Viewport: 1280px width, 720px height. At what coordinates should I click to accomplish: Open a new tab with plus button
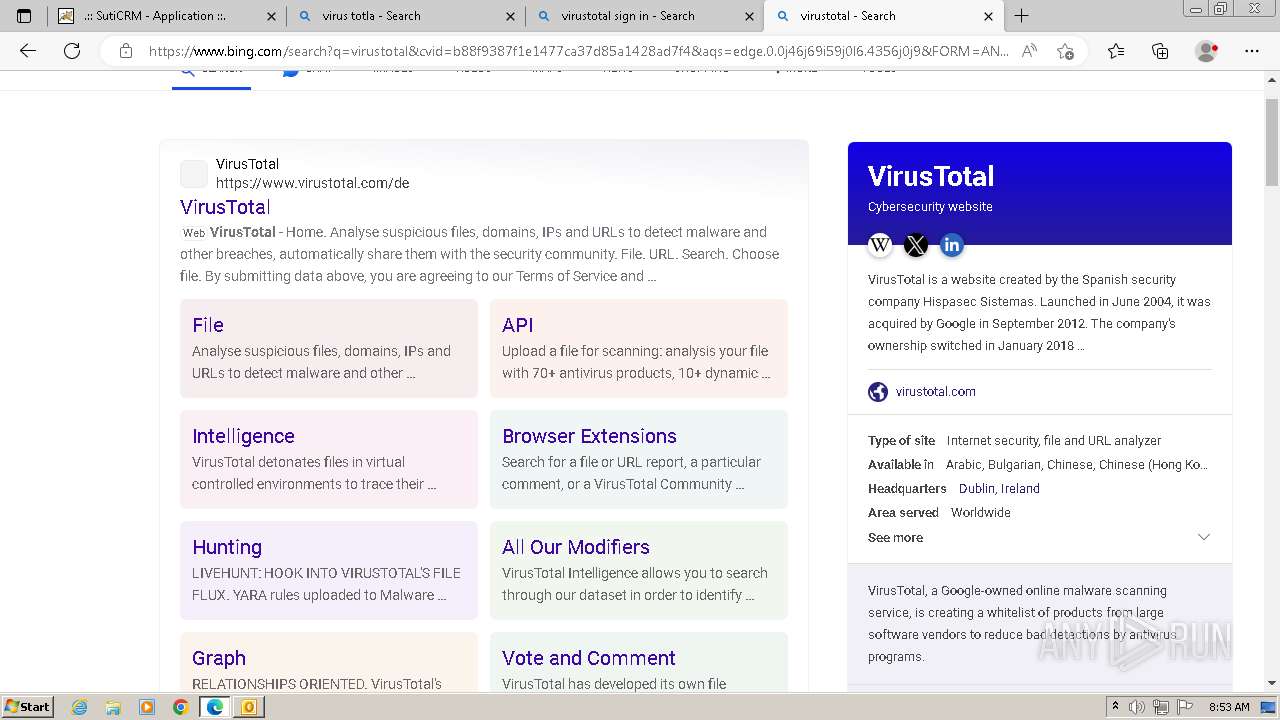pyautogui.click(x=1021, y=16)
